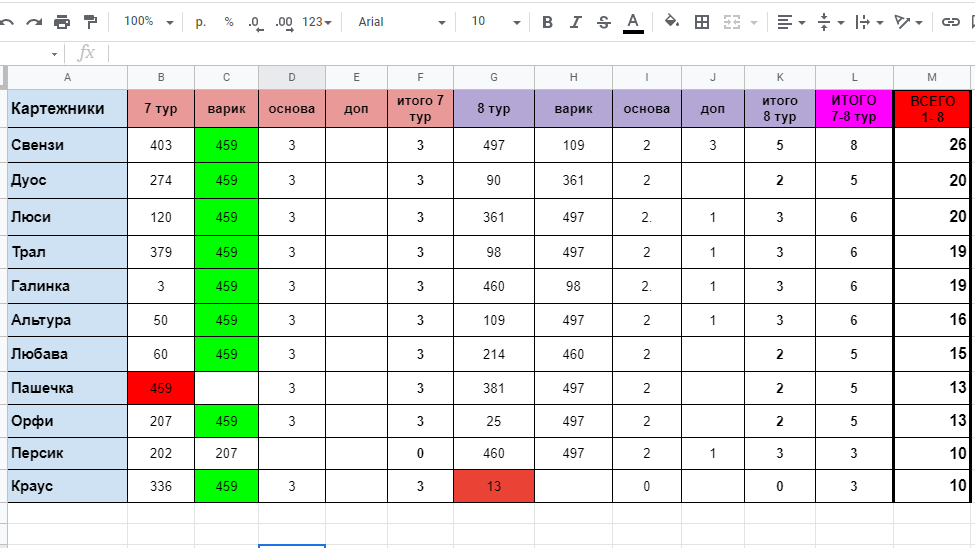Open the 123 more formats dropdown
The image size is (975, 548).
(317, 22)
